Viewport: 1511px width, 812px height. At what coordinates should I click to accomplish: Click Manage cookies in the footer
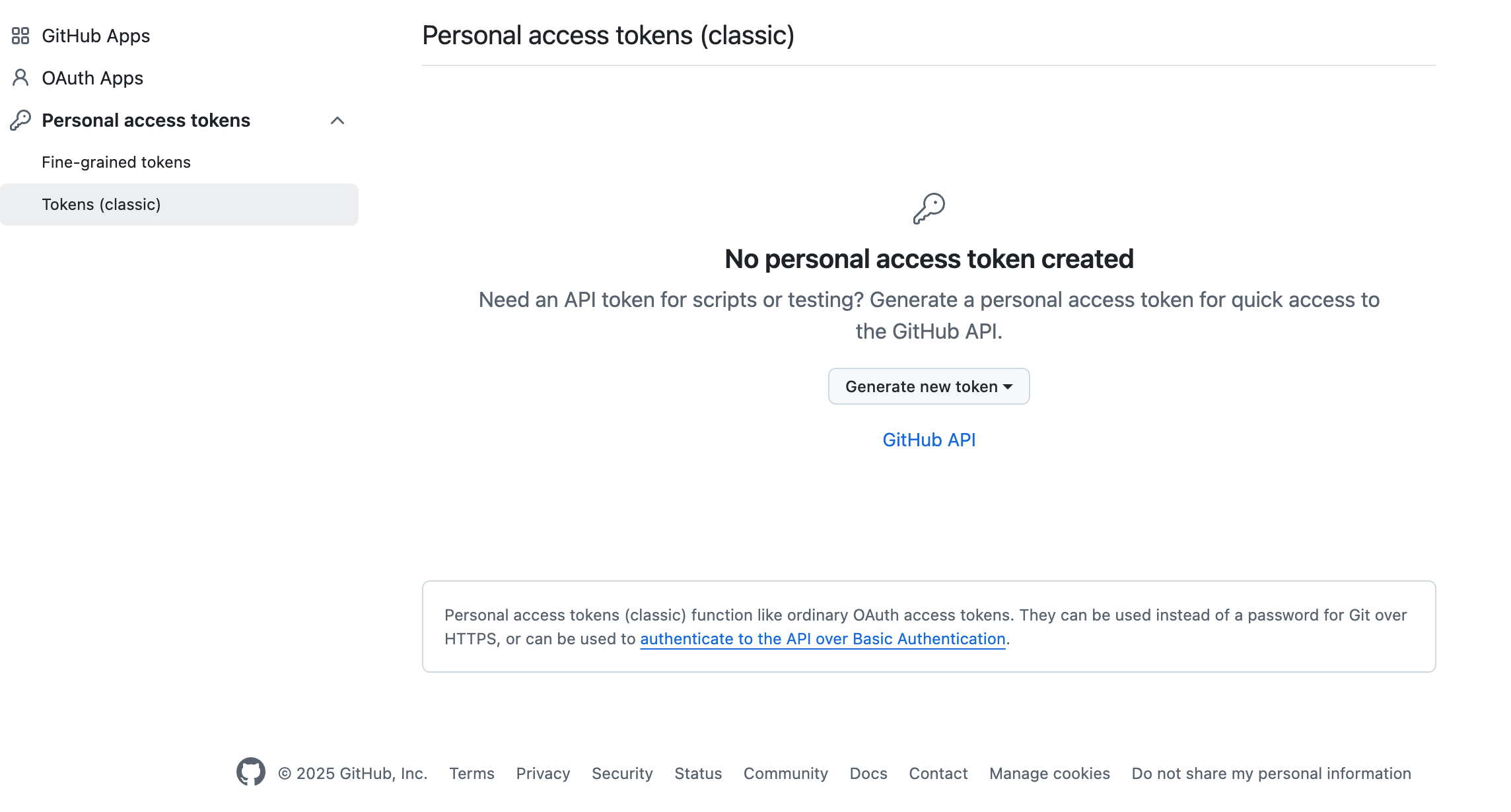click(x=1049, y=773)
